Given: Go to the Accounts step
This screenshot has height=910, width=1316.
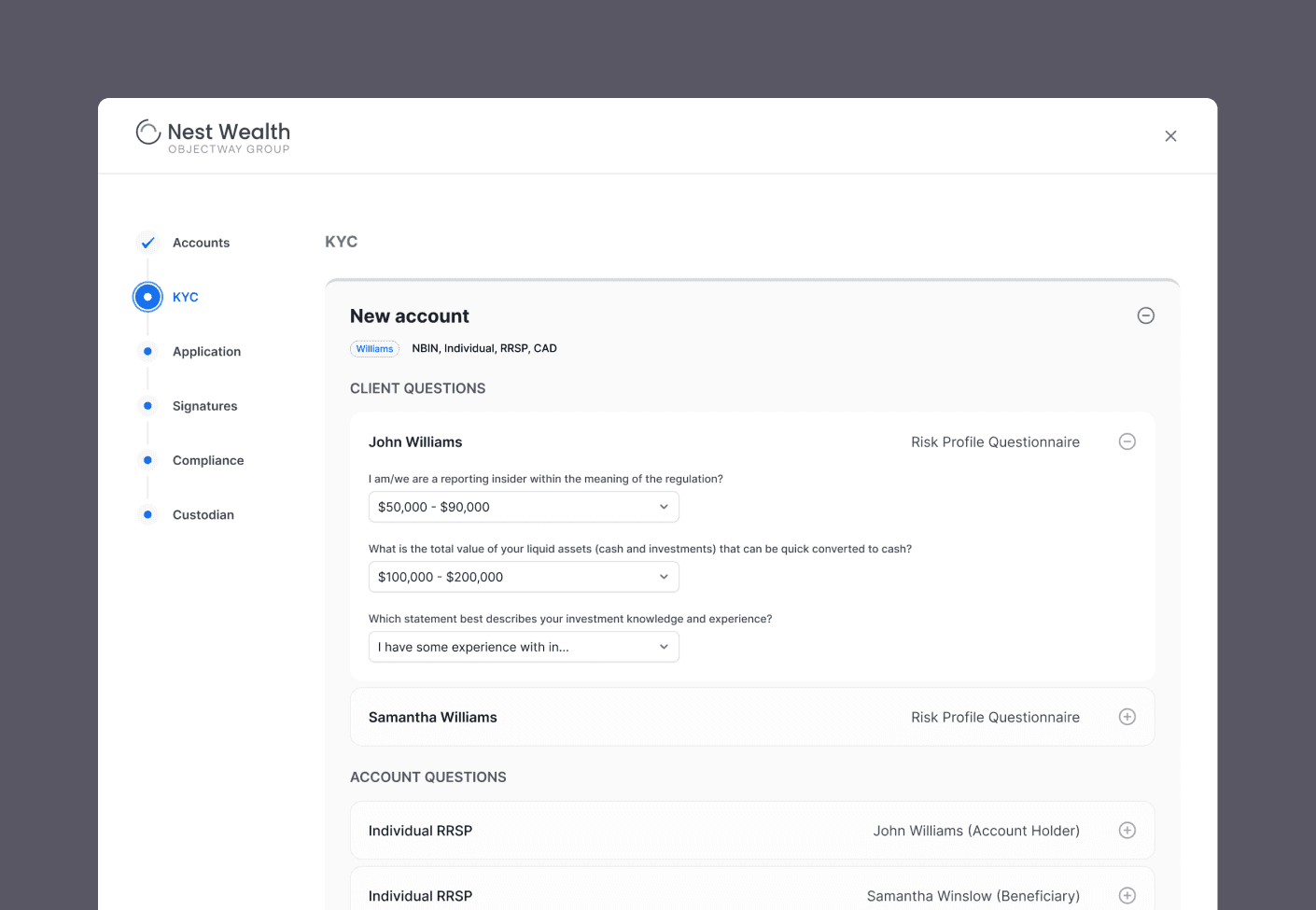Looking at the screenshot, I should tap(201, 243).
